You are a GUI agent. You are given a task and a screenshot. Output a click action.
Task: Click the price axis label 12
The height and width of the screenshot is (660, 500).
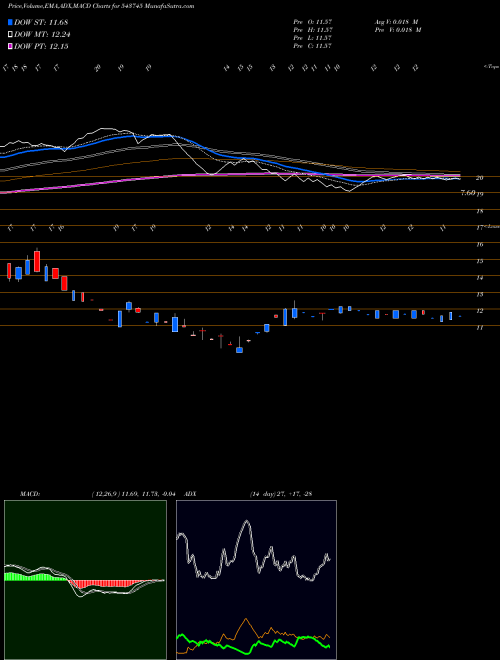click(x=479, y=311)
